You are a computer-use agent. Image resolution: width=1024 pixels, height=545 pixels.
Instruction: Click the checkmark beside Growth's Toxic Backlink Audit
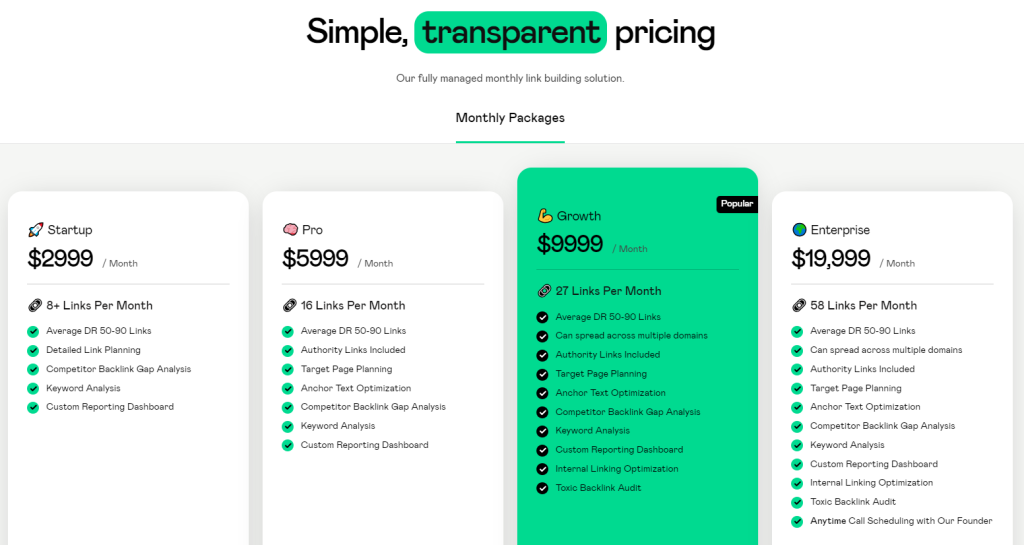click(543, 488)
